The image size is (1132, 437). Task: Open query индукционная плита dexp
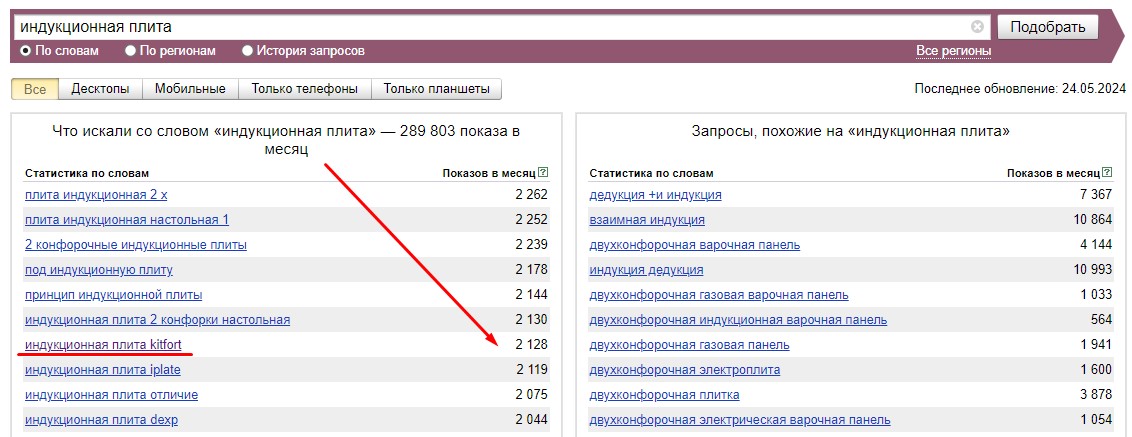coord(101,420)
